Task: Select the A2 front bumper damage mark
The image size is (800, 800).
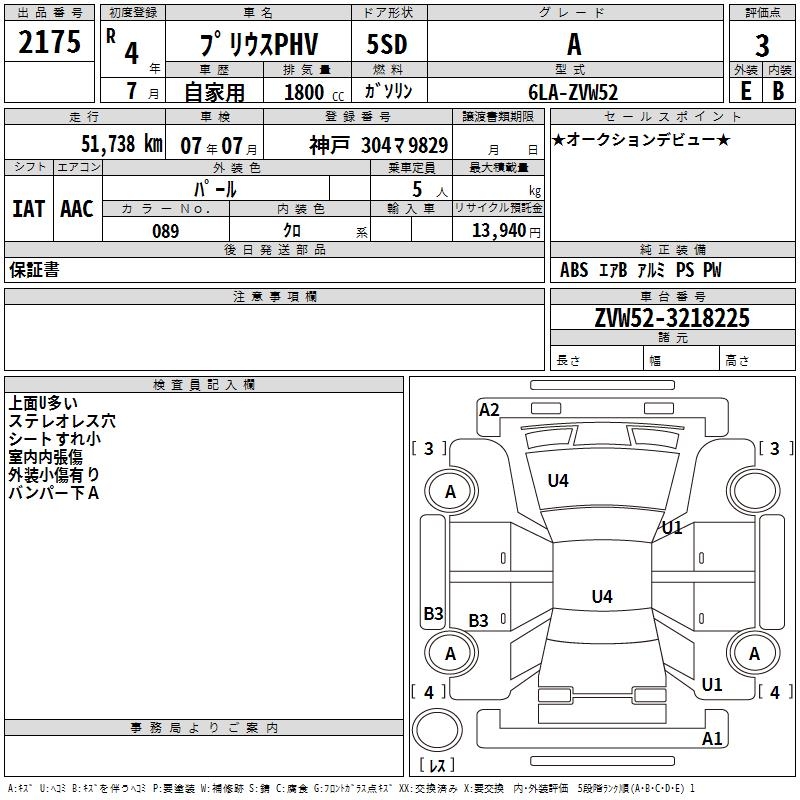Action: [x=489, y=409]
